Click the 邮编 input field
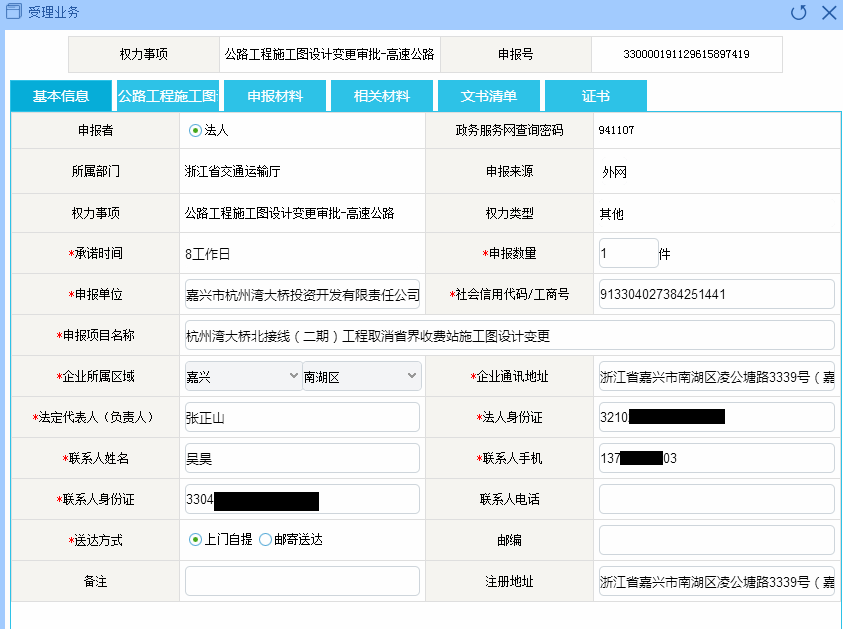The image size is (843, 629). point(716,540)
